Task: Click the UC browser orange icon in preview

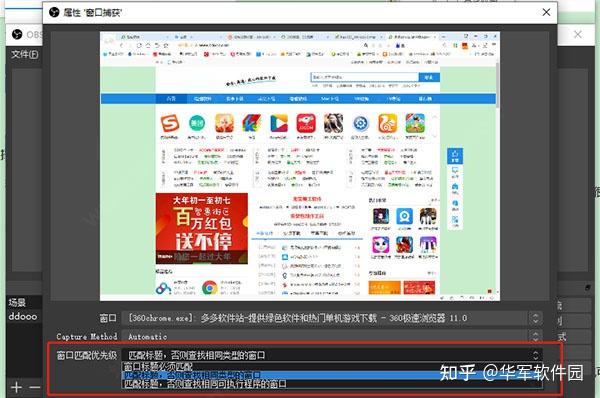Action: coord(388,123)
